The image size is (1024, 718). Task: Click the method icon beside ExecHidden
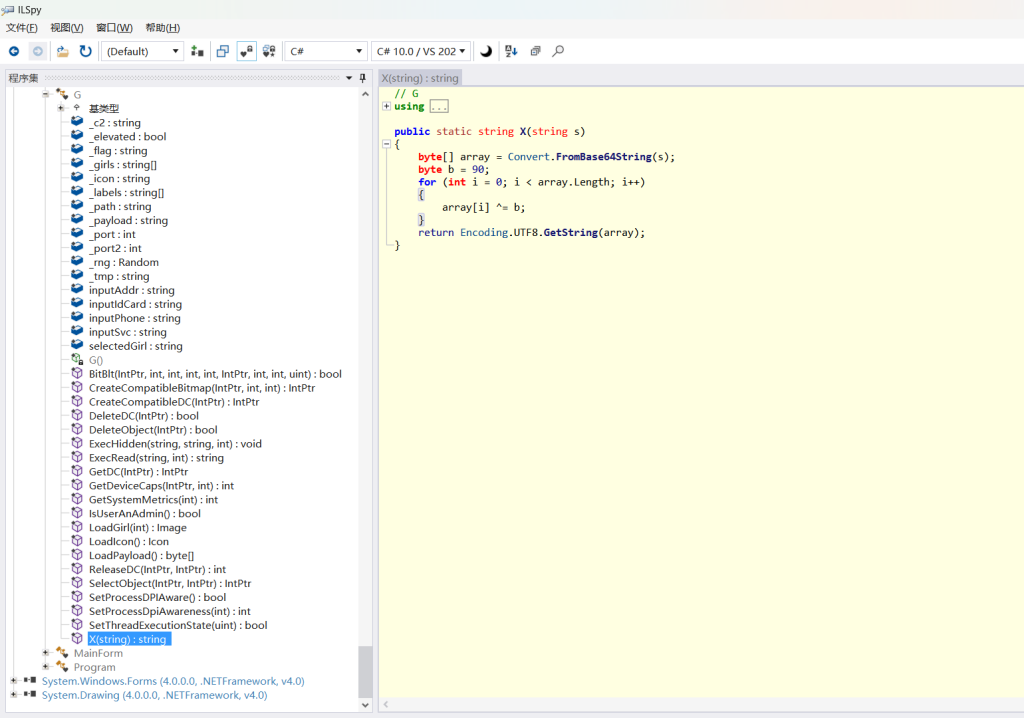(77, 443)
